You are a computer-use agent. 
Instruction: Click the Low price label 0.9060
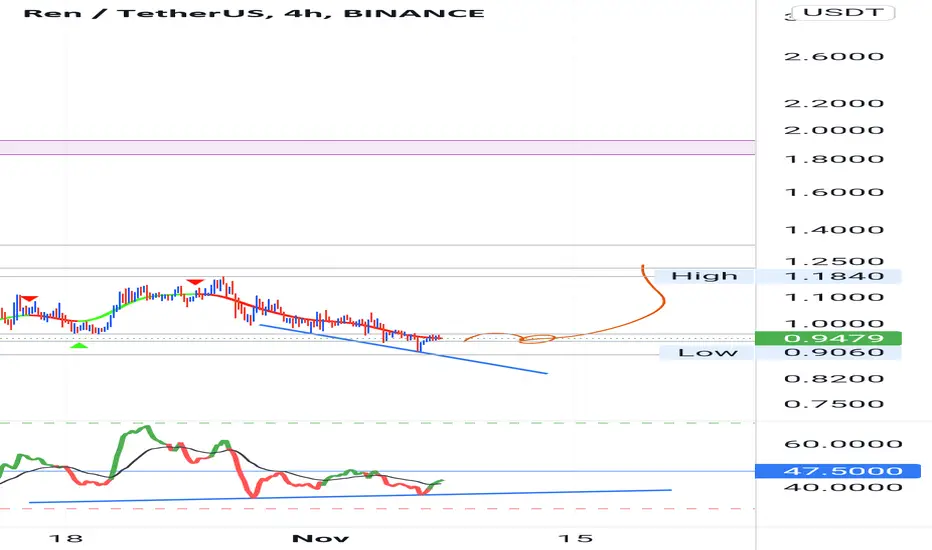(829, 353)
